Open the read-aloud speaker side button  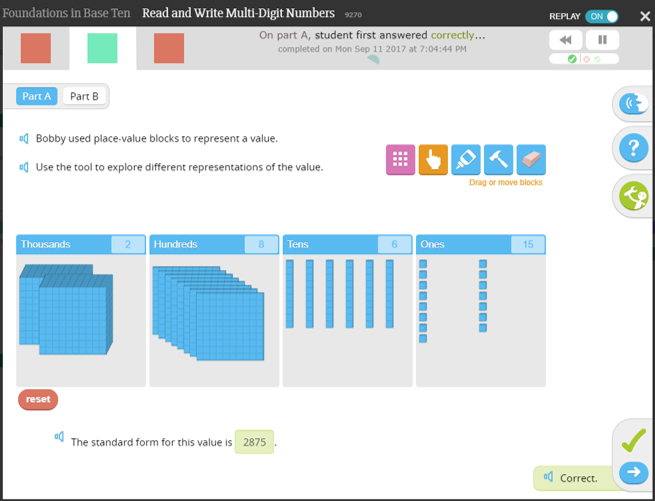(634, 104)
